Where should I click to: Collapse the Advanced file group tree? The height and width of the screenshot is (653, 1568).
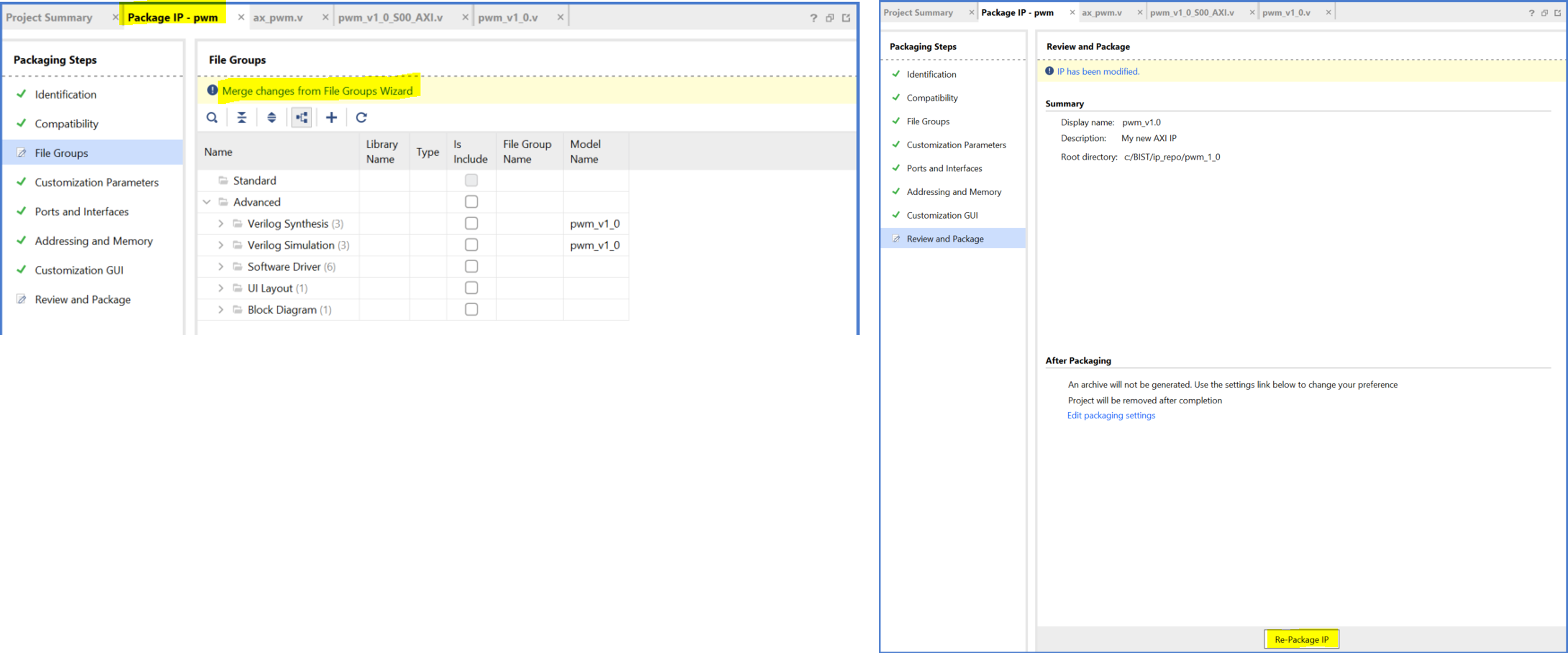tap(207, 202)
